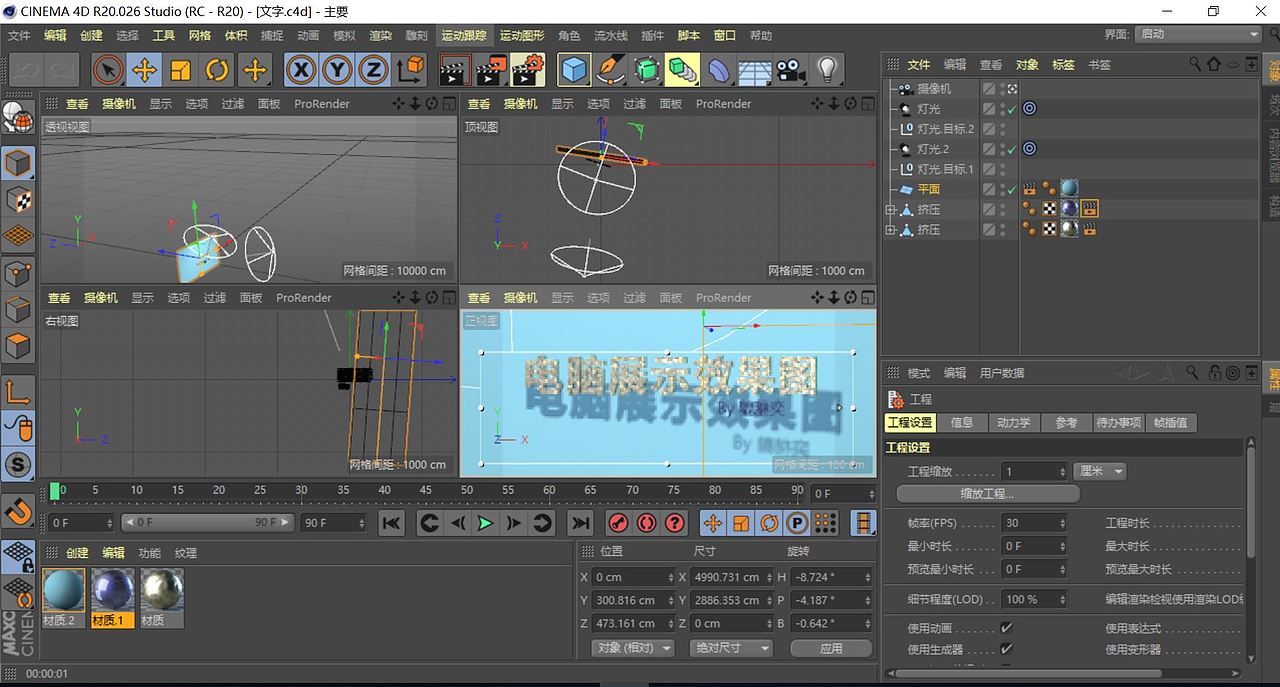The width and height of the screenshot is (1280, 687).
Task: Open the layout 启动 dropdown
Action: (1198, 33)
